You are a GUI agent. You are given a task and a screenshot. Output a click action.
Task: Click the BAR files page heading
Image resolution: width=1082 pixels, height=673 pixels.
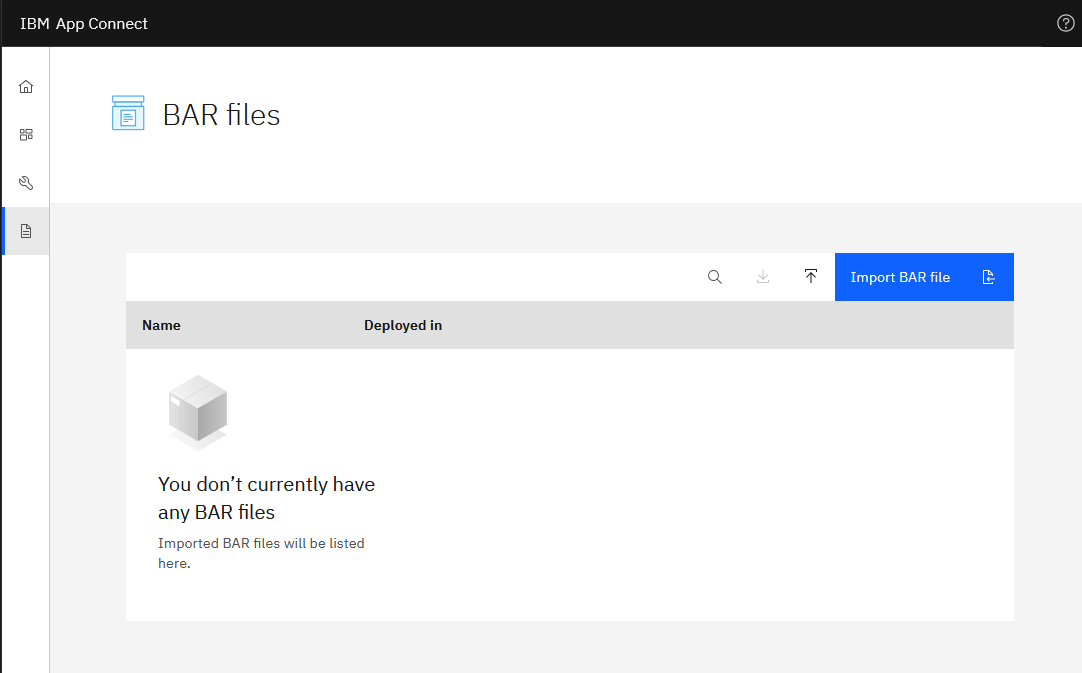(222, 115)
